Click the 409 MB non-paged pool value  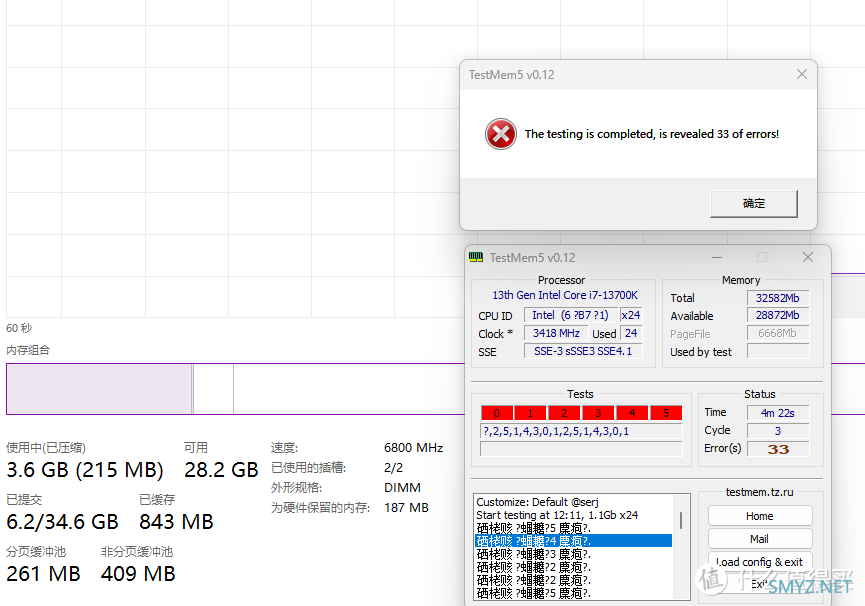(x=138, y=573)
